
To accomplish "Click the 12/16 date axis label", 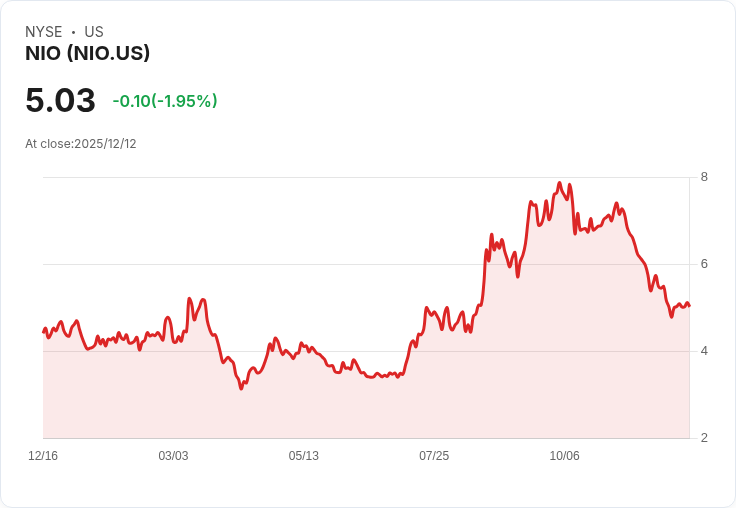I will tap(43, 455).
